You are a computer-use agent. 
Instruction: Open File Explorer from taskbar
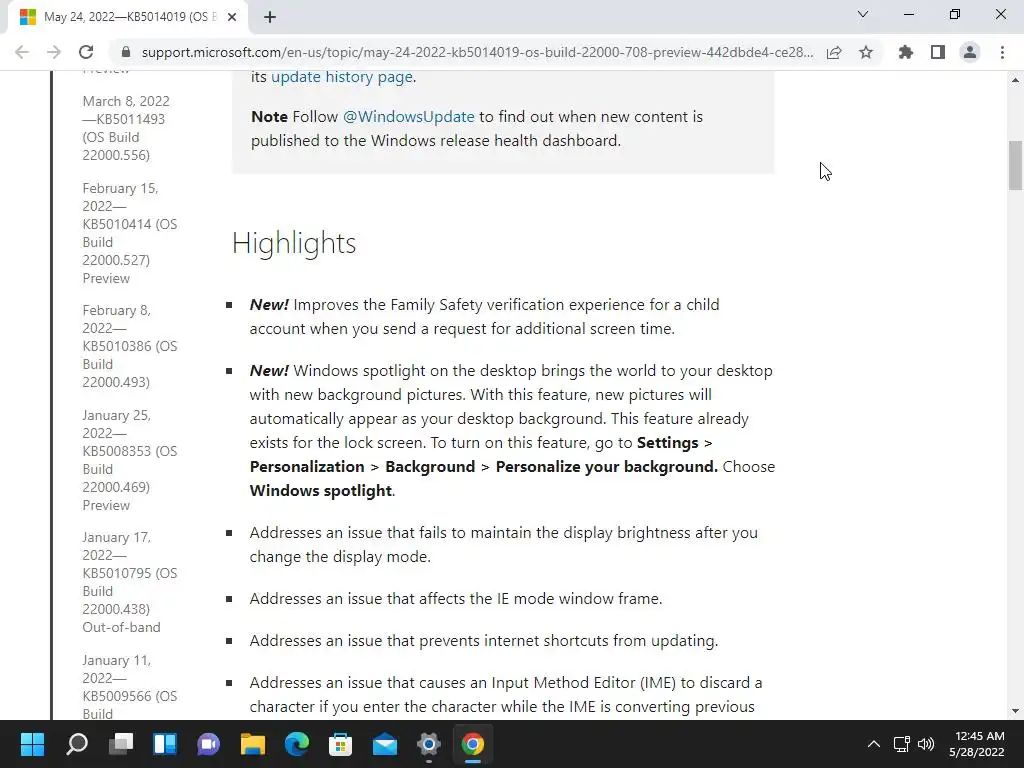coord(253,744)
